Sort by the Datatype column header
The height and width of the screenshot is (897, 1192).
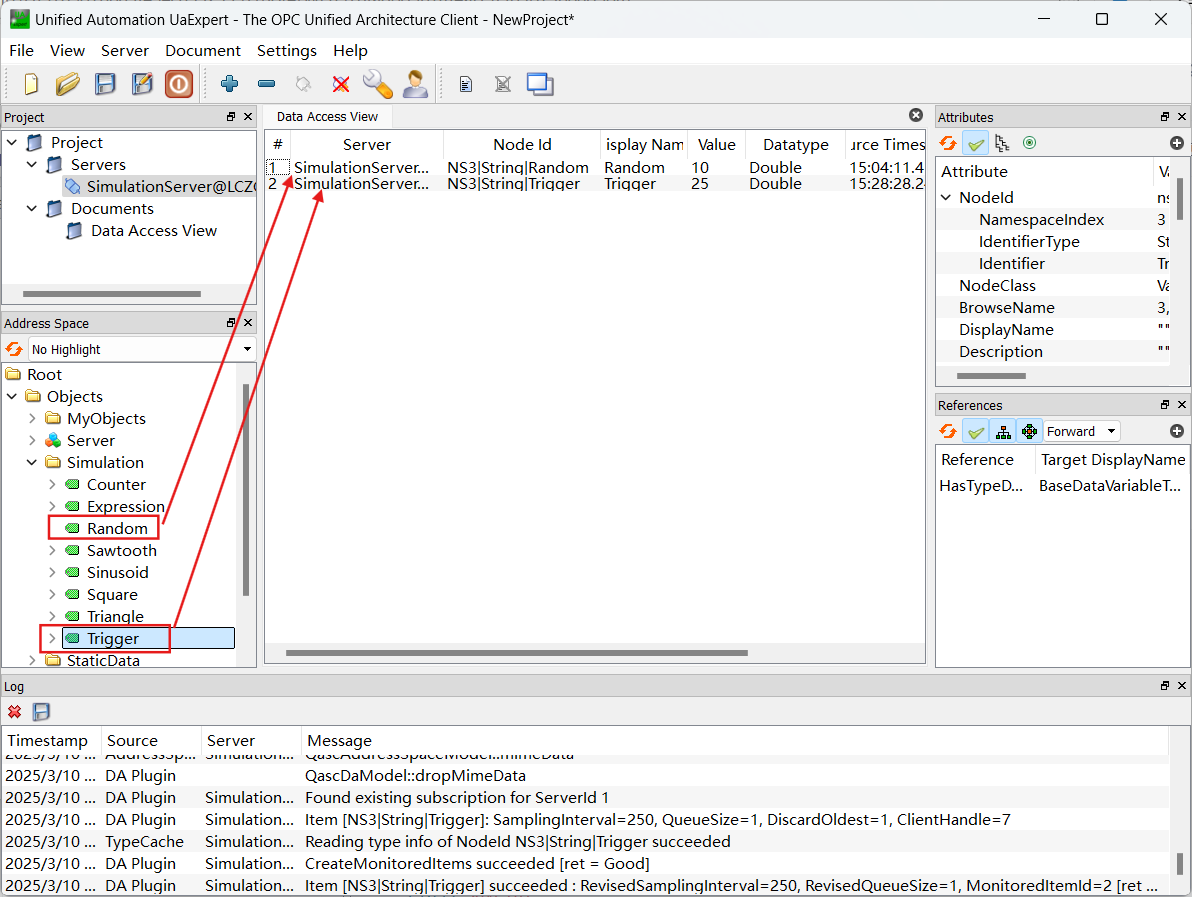coord(795,144)
